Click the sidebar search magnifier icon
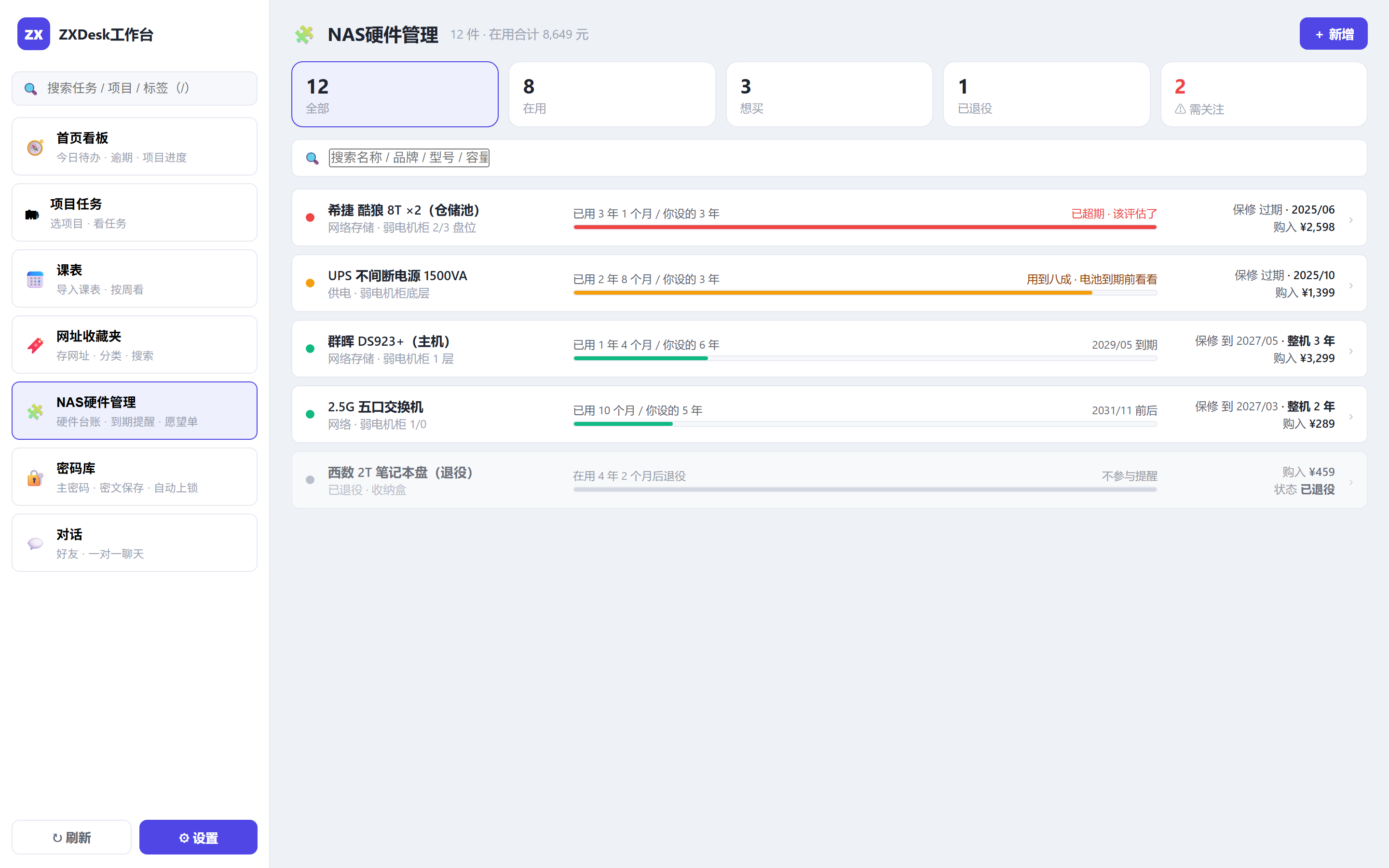 point(30,88)
